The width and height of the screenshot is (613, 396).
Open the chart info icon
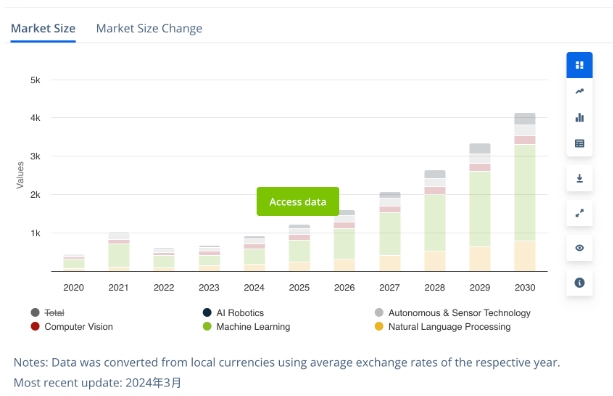pyautogui.click(x=579, y=283)
